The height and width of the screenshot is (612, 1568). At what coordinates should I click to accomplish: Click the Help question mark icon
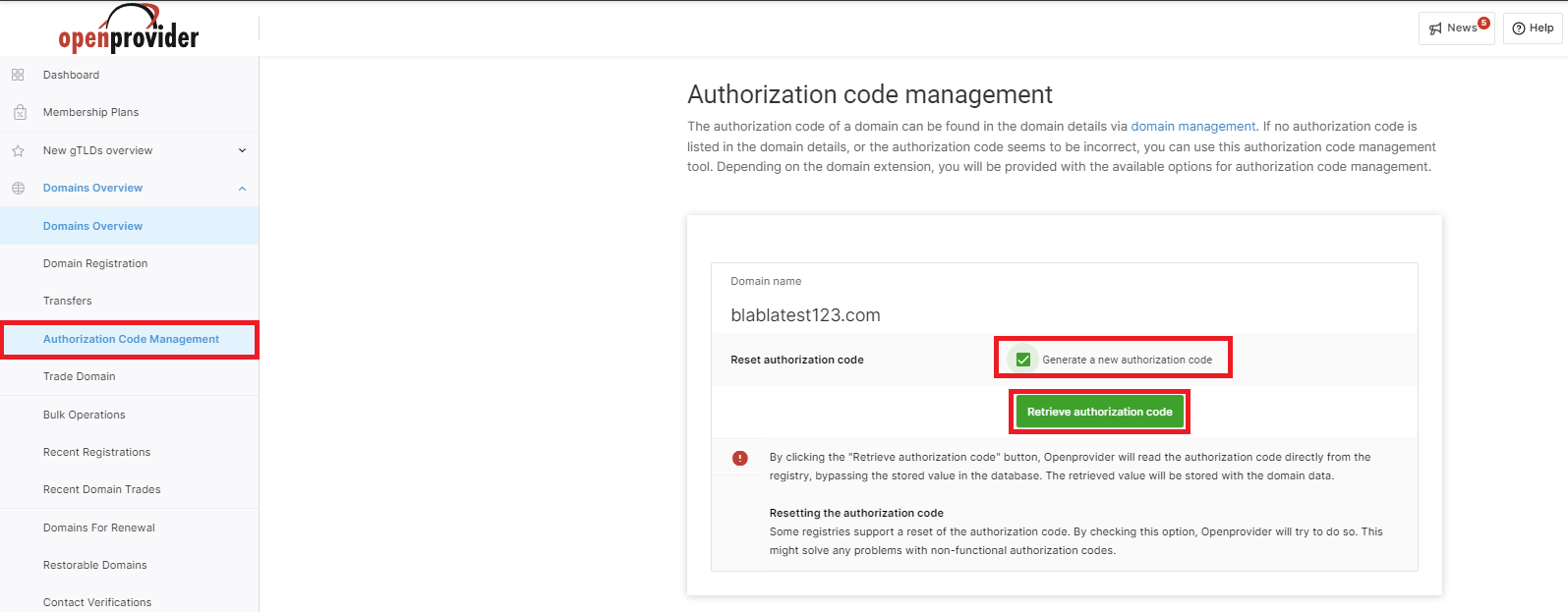point(1519,28)
